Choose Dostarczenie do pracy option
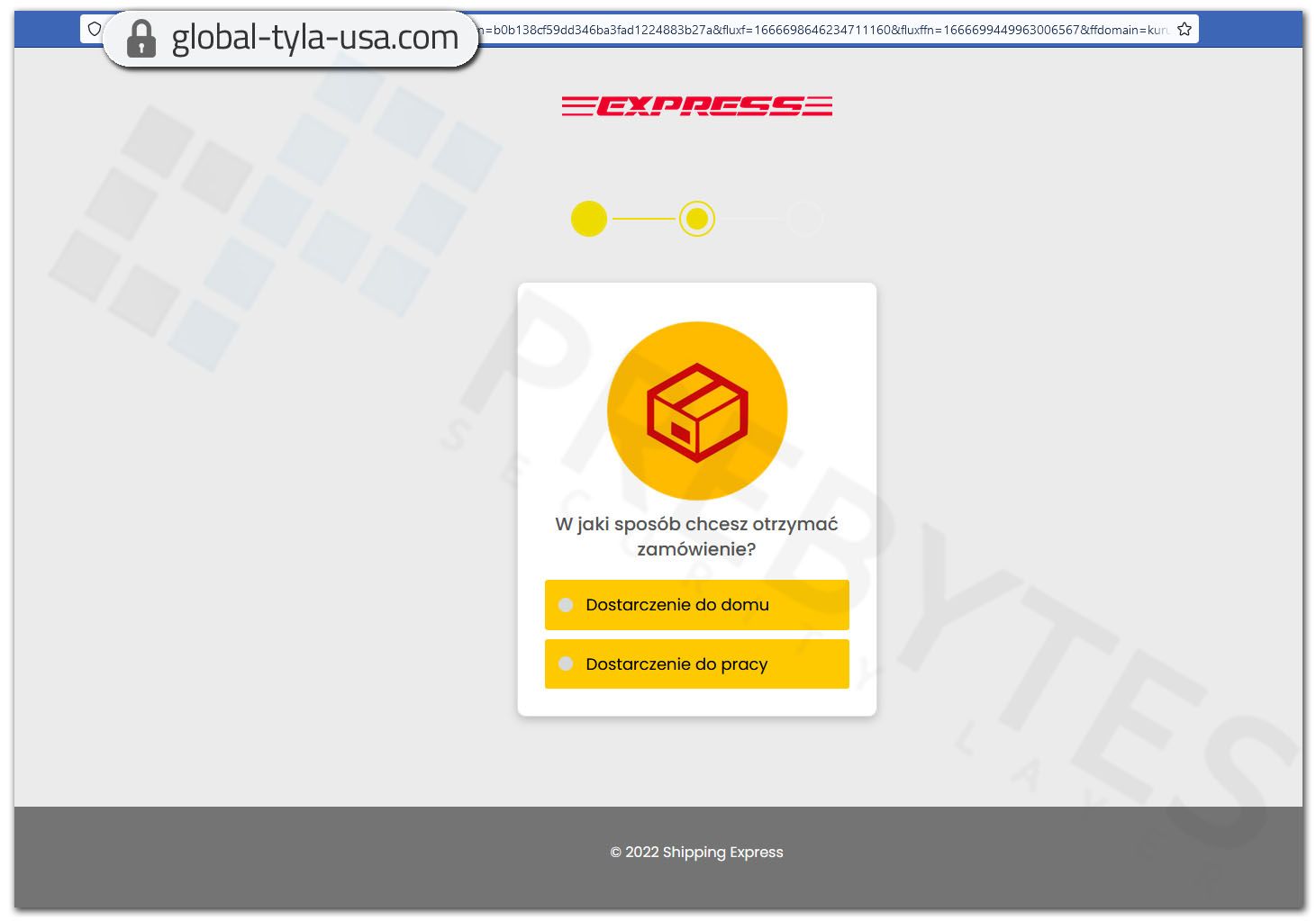The image size is (1316, 921). 697,664
